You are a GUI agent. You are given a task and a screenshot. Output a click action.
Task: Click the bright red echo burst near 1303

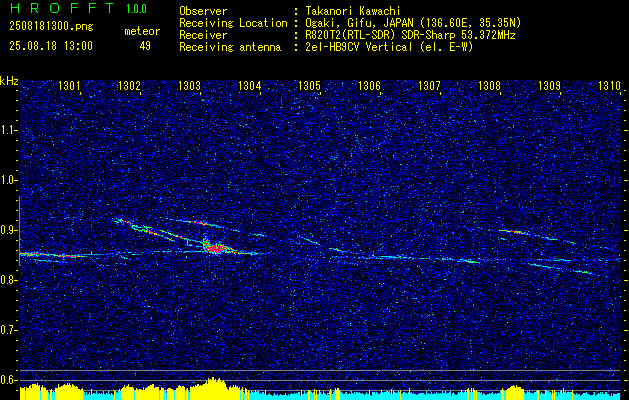point(215,249)
